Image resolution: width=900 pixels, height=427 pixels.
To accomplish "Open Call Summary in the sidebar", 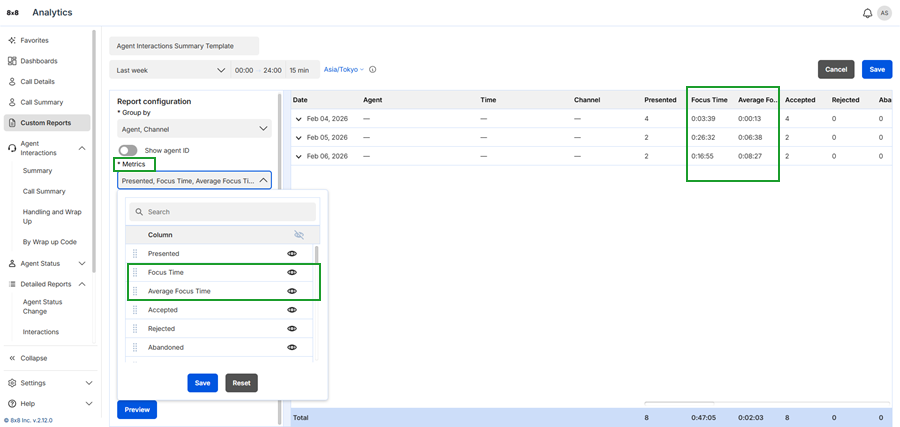I will tap(42, 102).
